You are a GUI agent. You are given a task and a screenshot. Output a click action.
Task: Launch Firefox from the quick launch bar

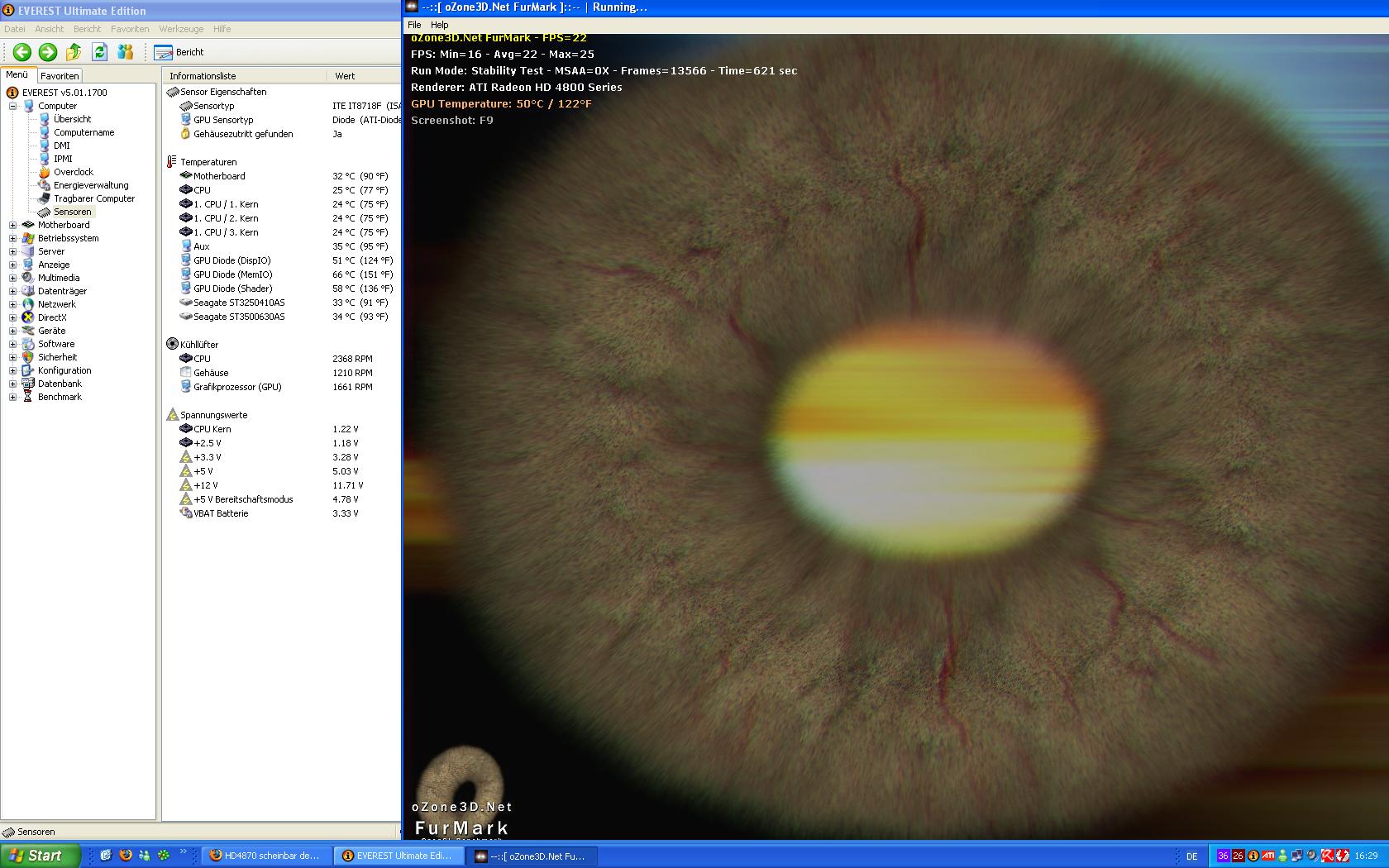[x=126, y=856]
